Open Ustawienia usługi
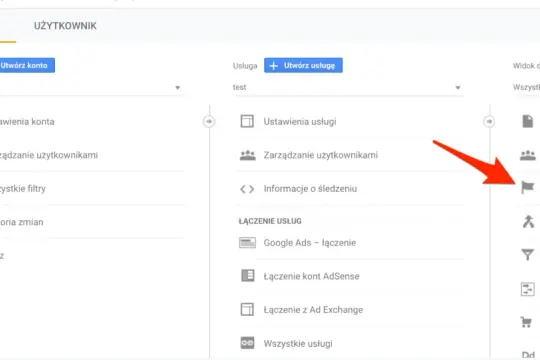This screenshot has height=360, width=540. (x=300, y=122)
